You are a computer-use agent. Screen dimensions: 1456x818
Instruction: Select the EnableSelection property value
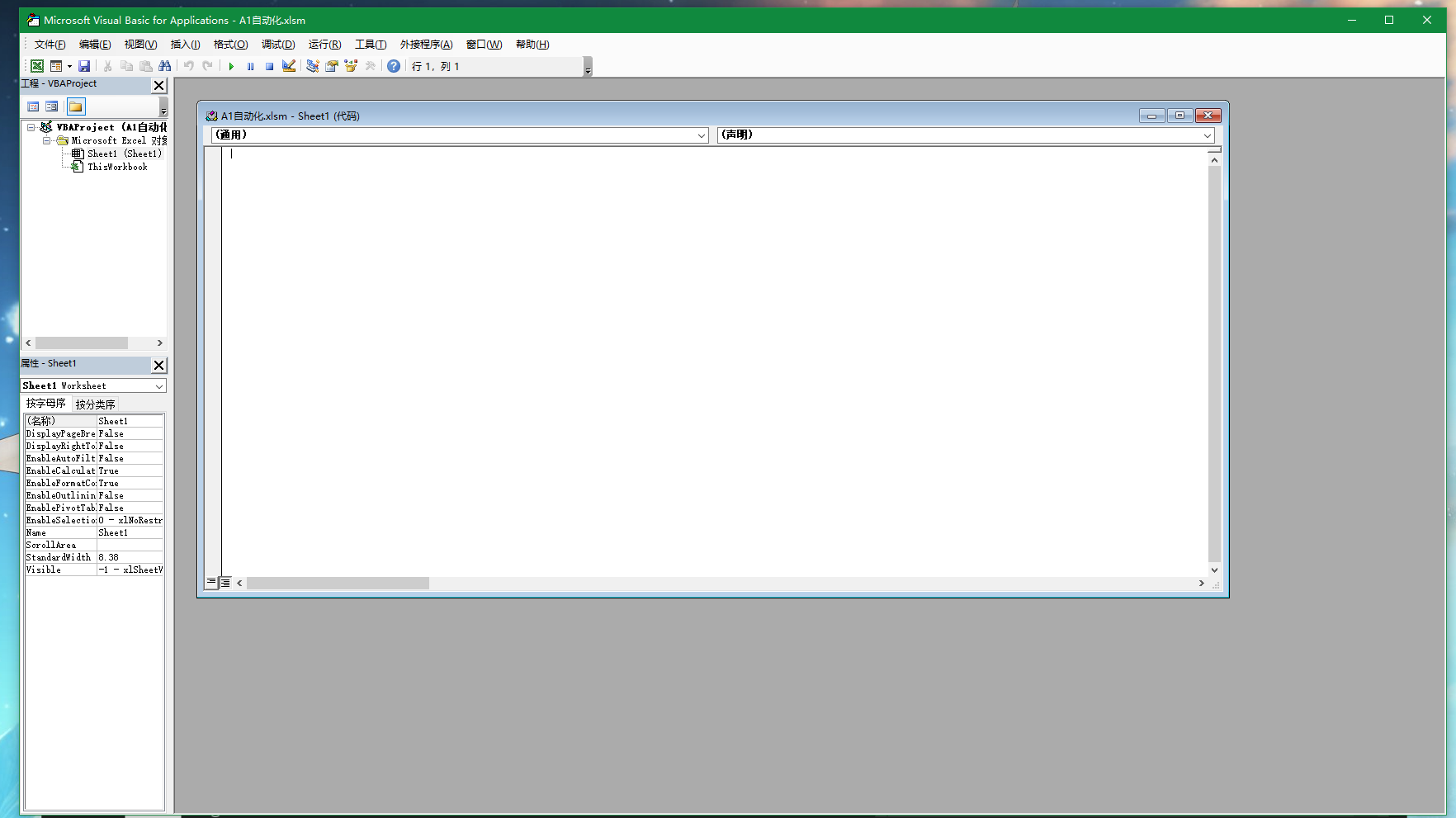point(130,520)
